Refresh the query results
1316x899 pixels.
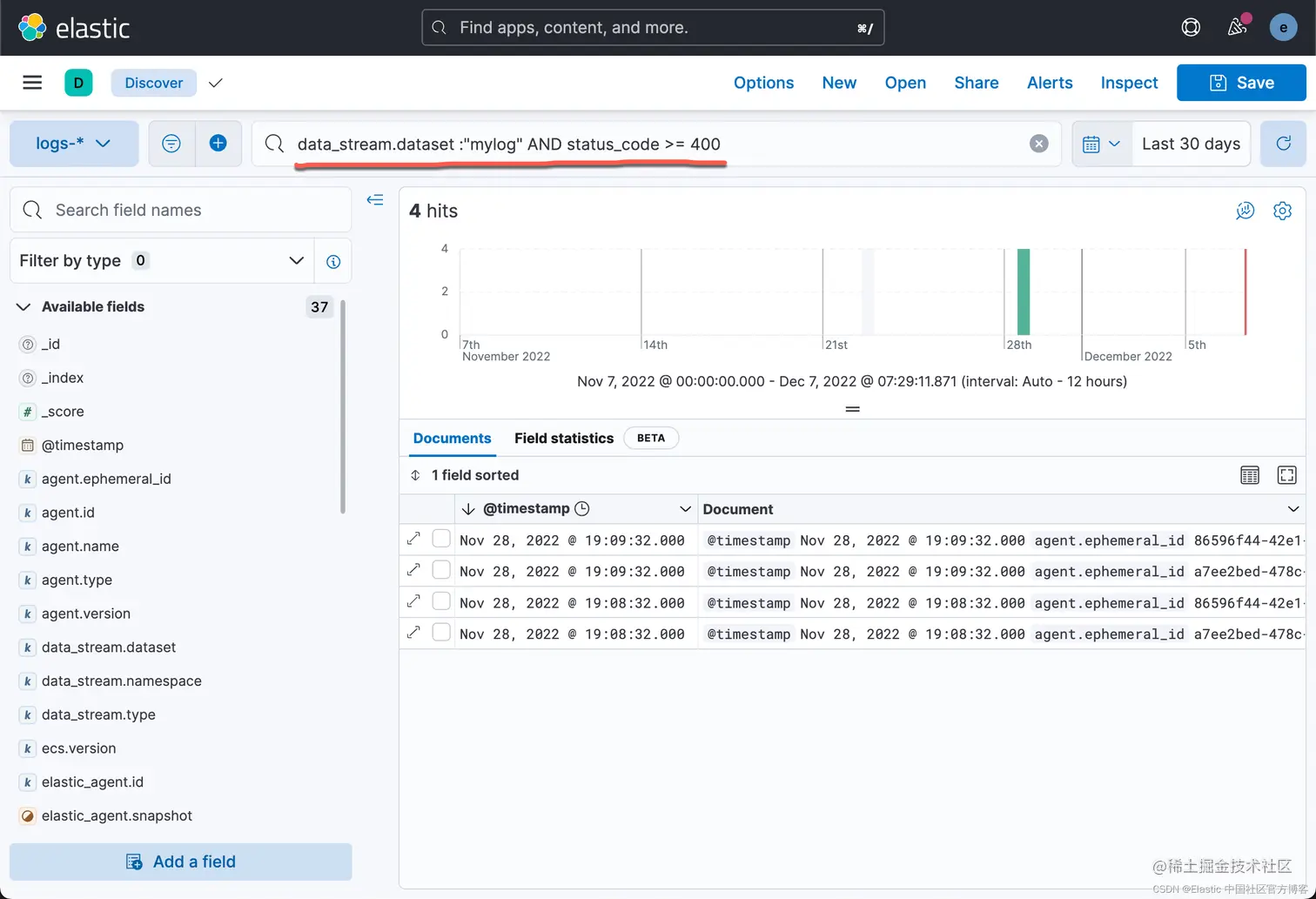(x=1283, y=144)
